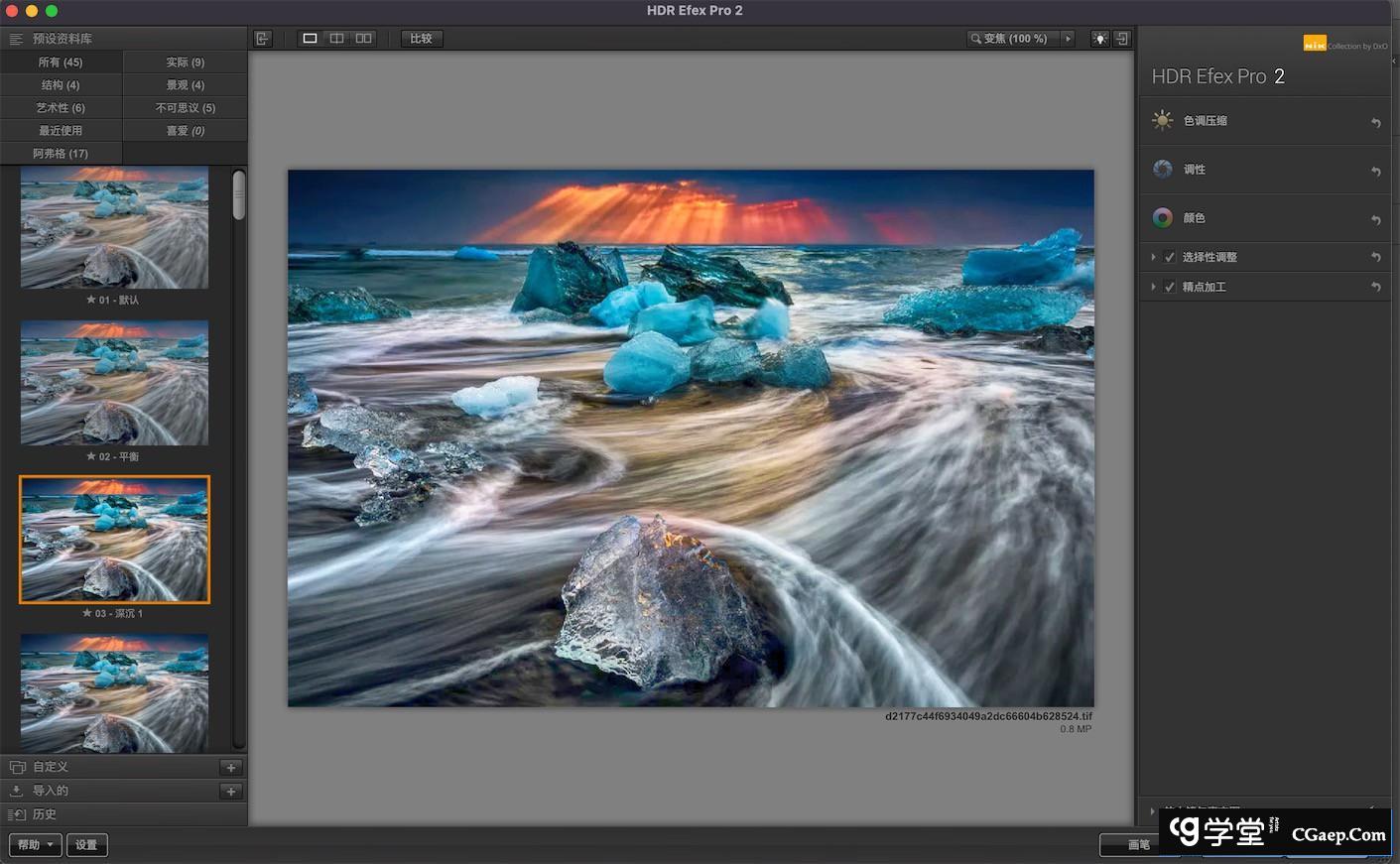Click the lightbulb background color icon
Image resolution: width=1400 pixels, height=864 pixels.
1099,39
